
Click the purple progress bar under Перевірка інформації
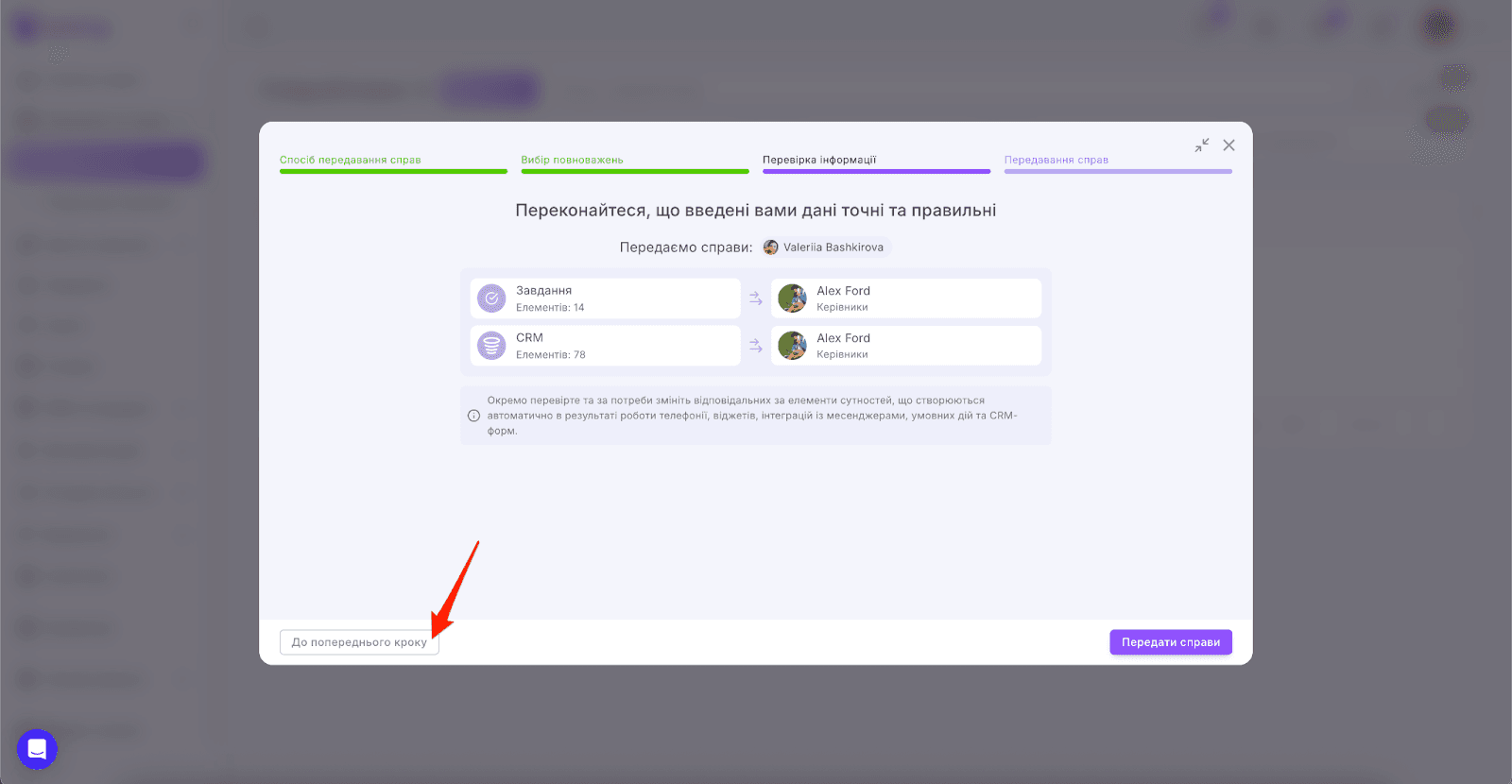(877, 172)
